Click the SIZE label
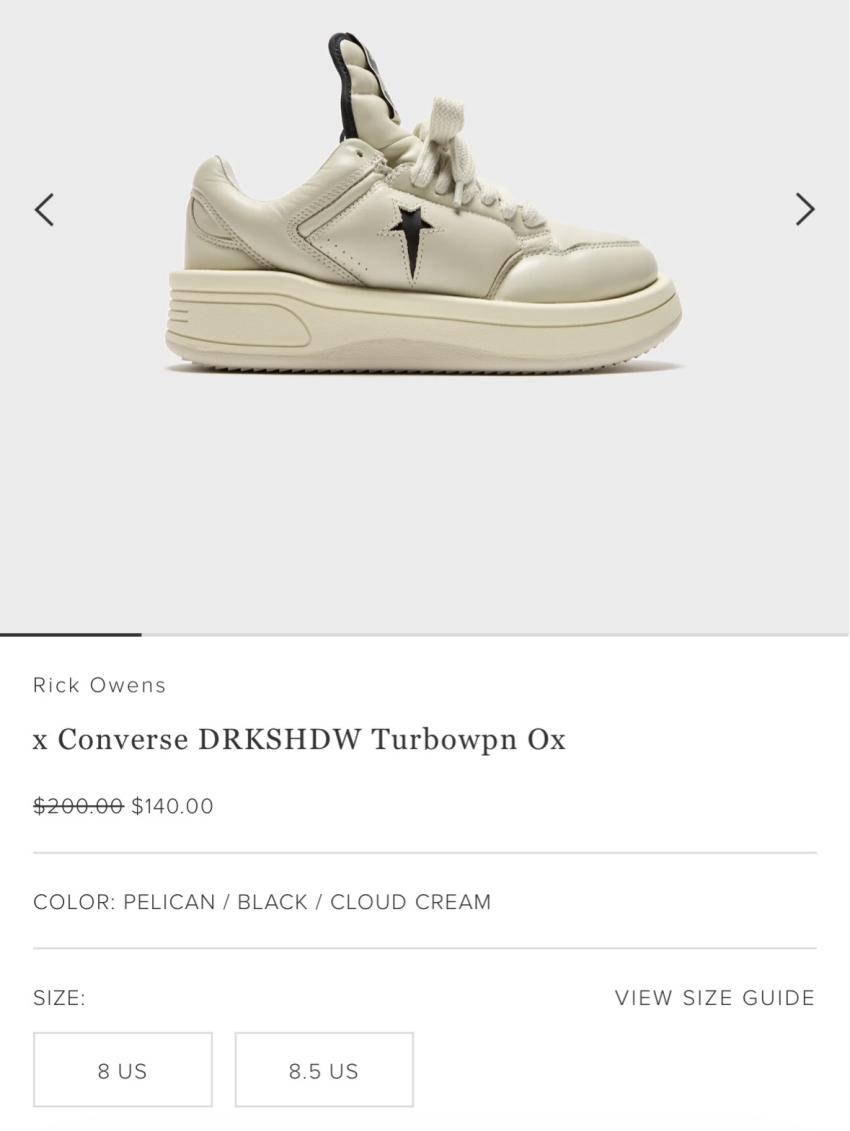The image size is (850, 1131). [59, 998]
